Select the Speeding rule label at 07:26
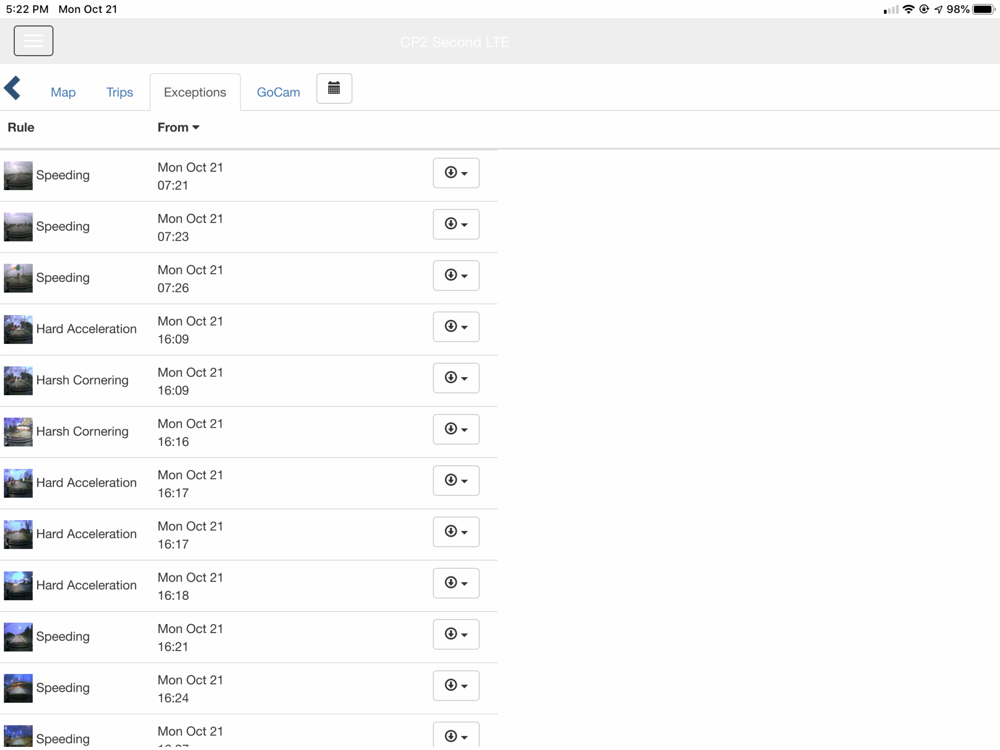Viewport: 1000px width, 750px height. (x=62, y=278)
